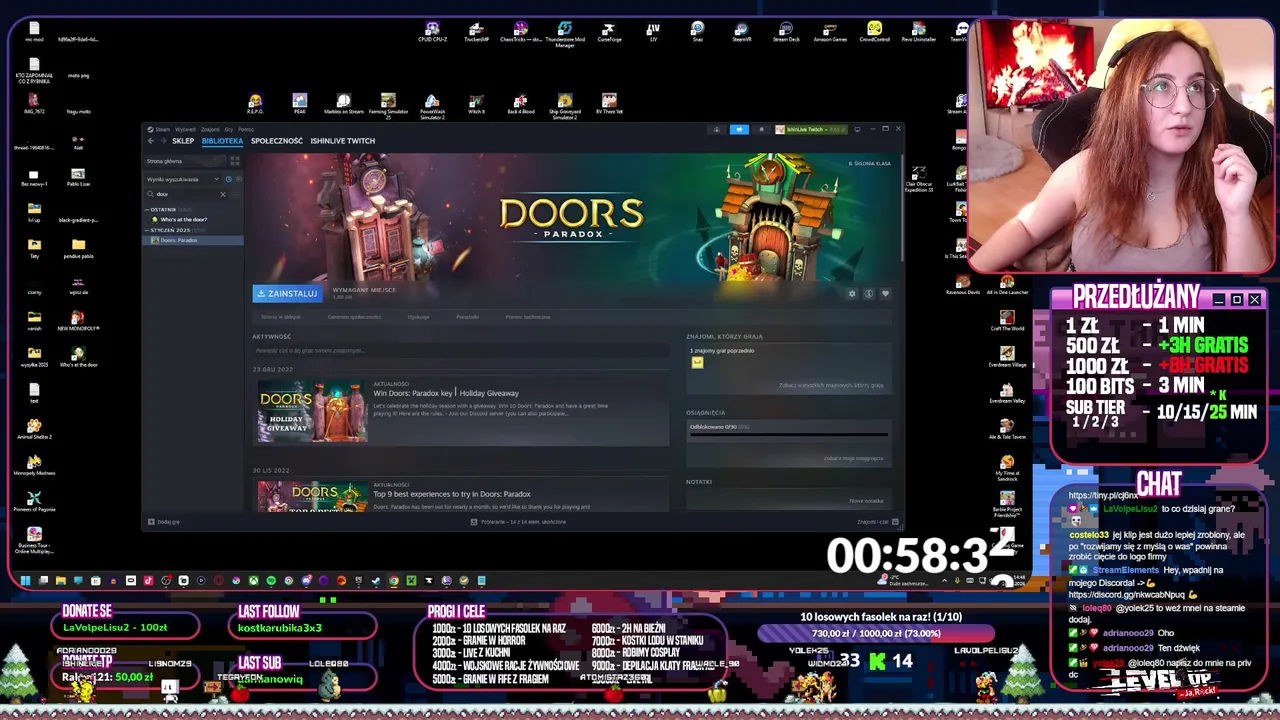The width and height of the screenshot is (1280, 720).
Task: Open the Gry menu in Steam
Action: click(229, 129)
